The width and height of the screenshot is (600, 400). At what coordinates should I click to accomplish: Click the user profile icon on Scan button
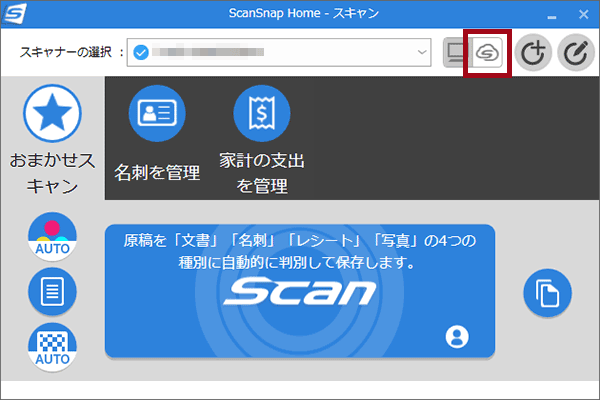click(x=457, y=337)
